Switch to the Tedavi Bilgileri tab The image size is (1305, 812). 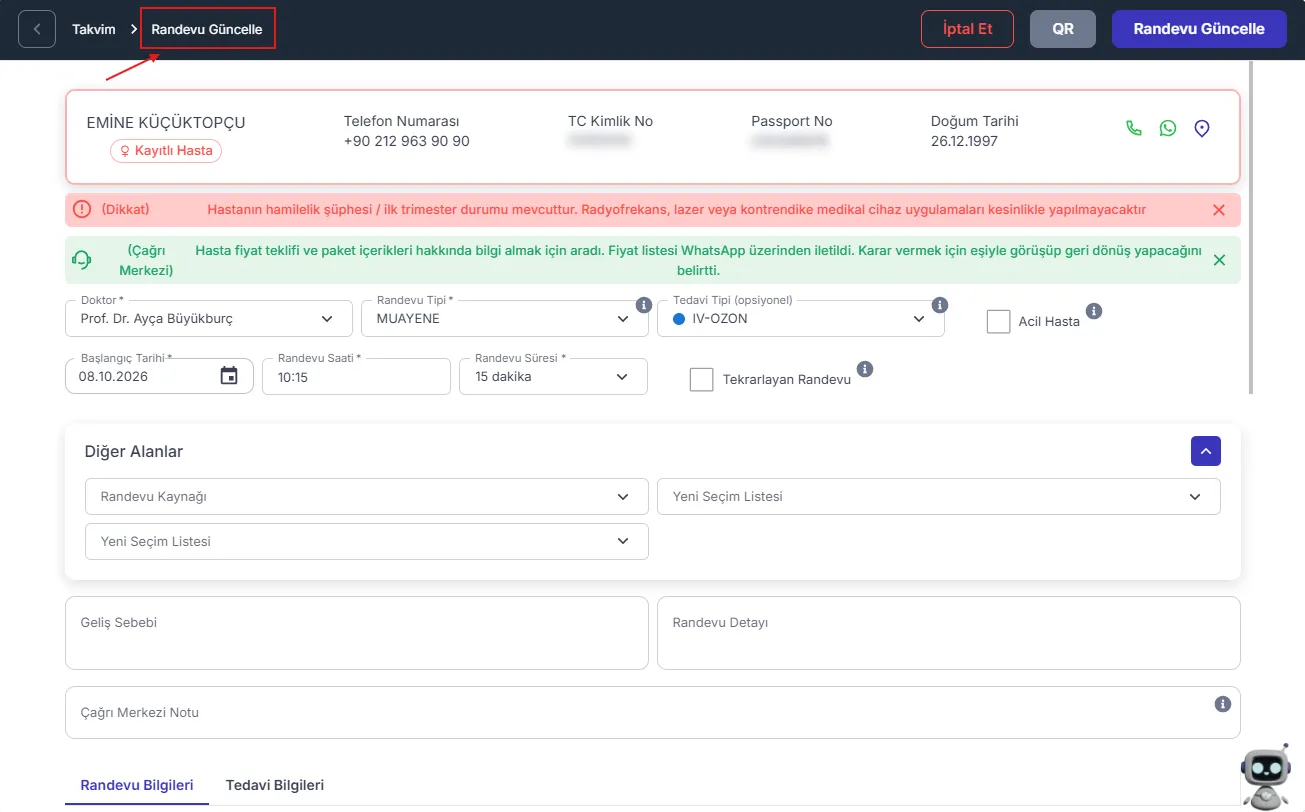click(x=275, y=785)
